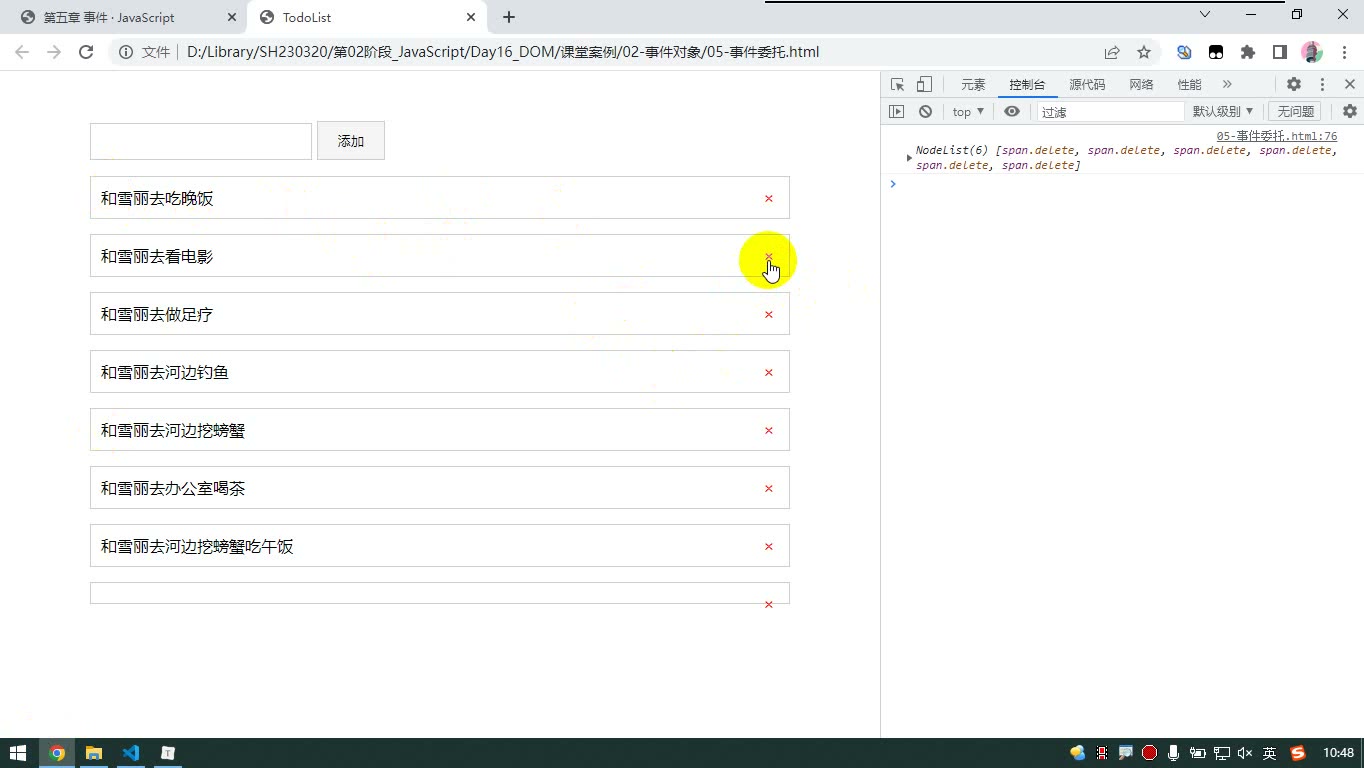Focus the new todo text input
Viewport: 1364px width, 768px height.
point(201,141)
